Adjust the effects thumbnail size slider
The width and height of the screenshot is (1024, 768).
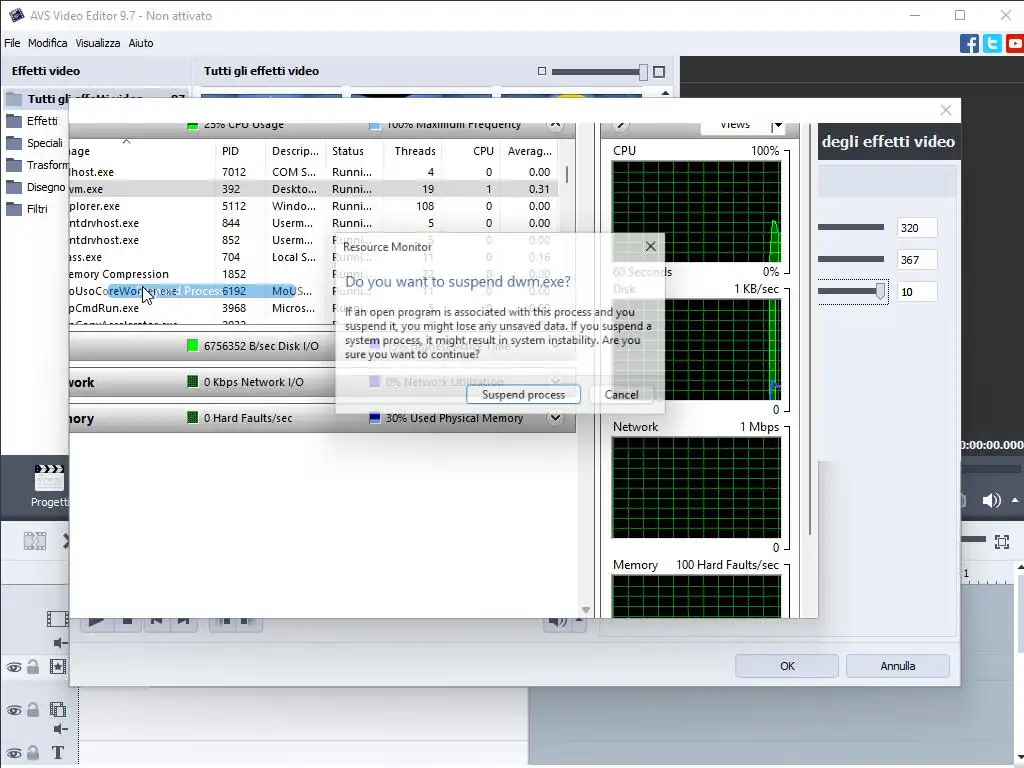643,72
